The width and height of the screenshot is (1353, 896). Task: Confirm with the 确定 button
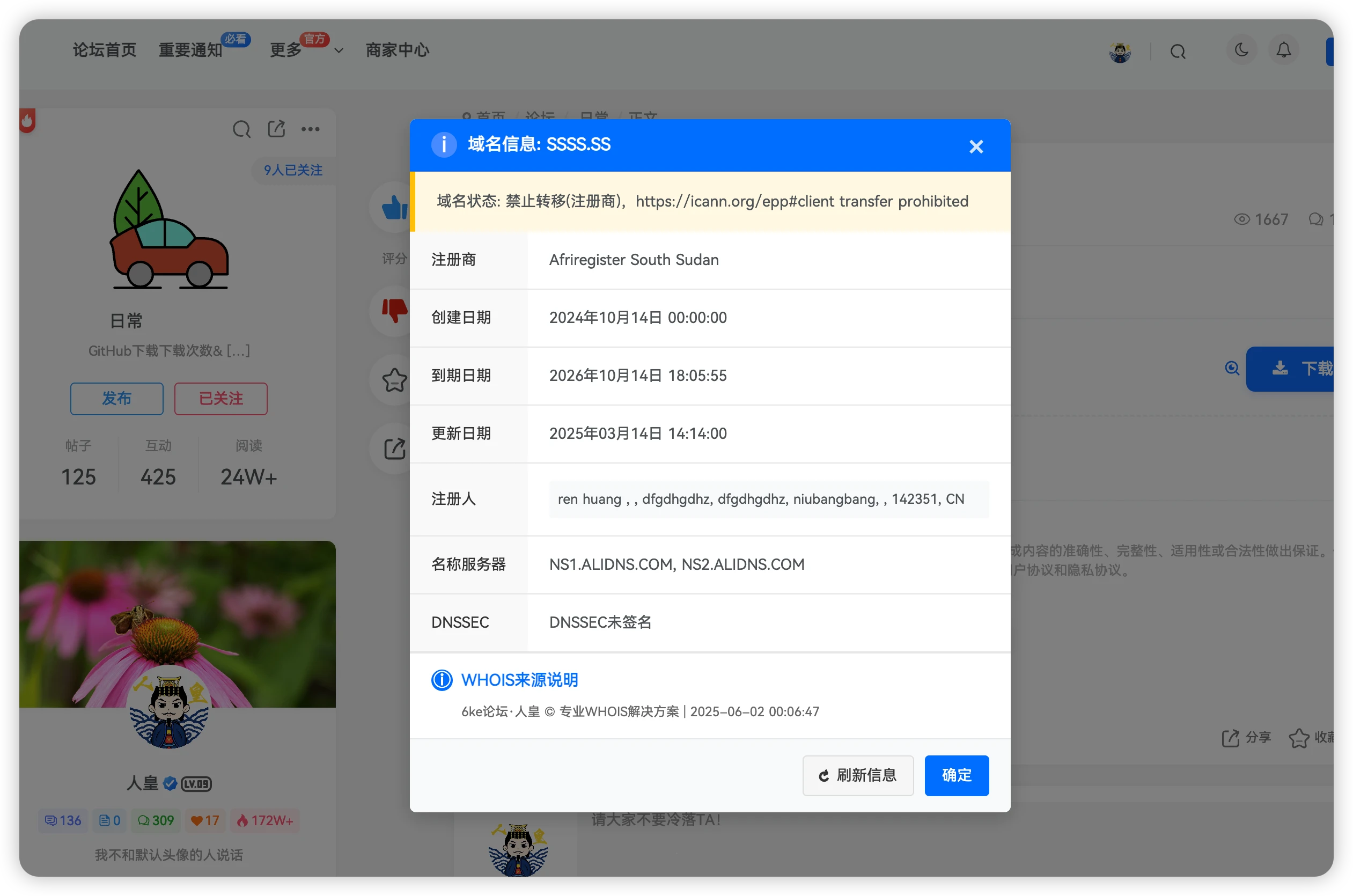coord(957,775)
